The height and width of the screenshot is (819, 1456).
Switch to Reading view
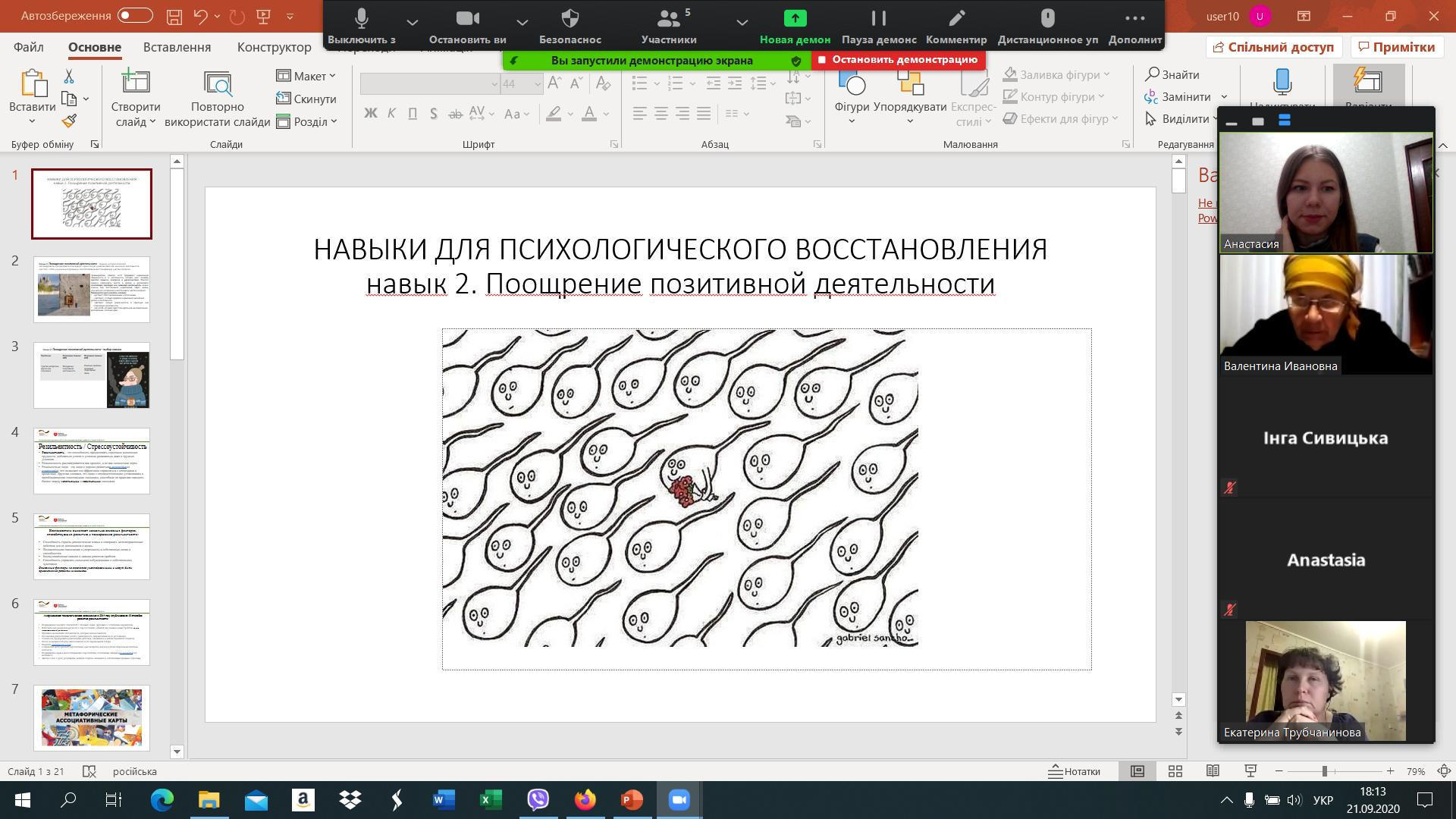point(1213,771)
